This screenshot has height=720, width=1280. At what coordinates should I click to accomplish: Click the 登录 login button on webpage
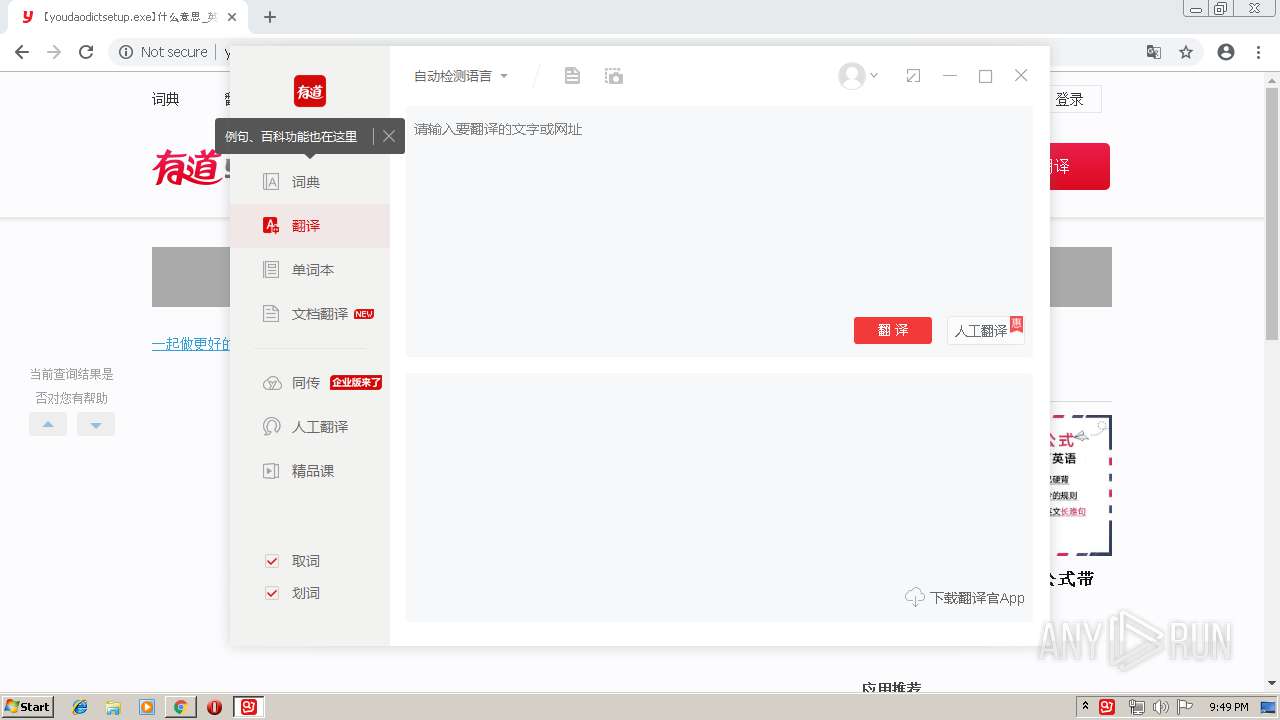point(1070,99)
